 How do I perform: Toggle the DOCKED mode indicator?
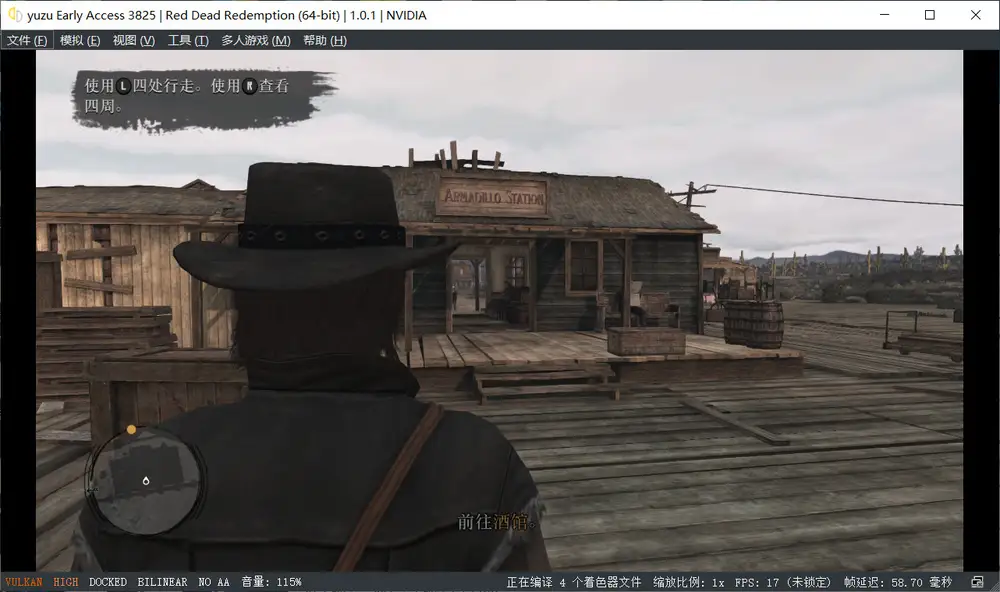point(108,582)
